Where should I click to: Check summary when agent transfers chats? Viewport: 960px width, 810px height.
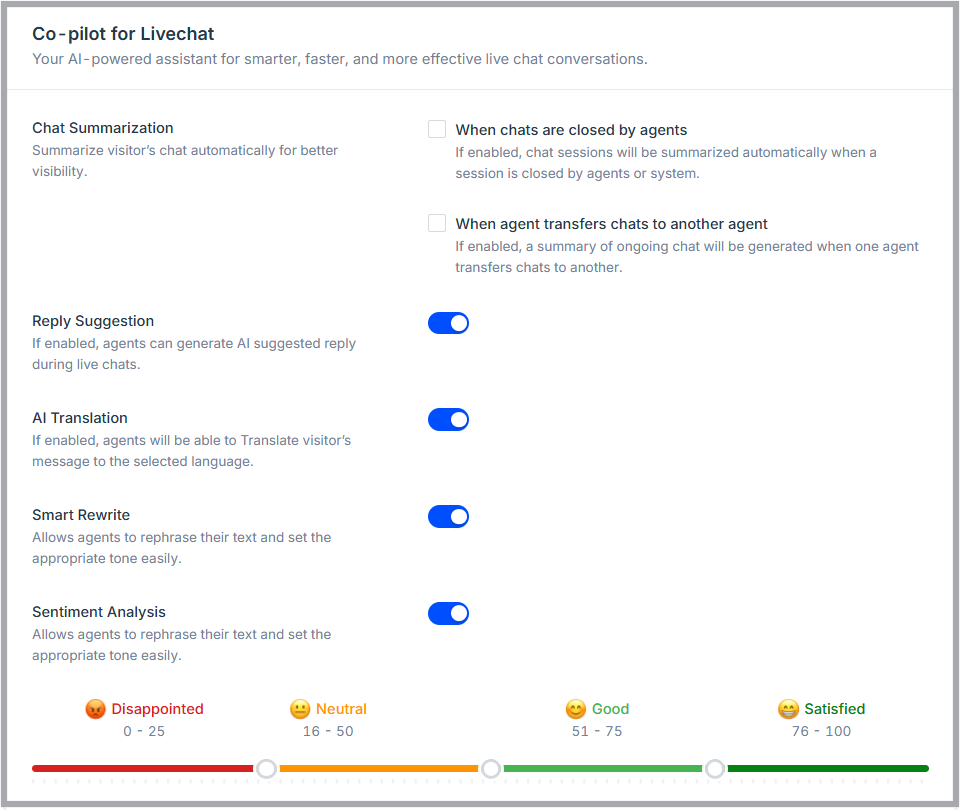pyautogui.click(x=437, y=223)
